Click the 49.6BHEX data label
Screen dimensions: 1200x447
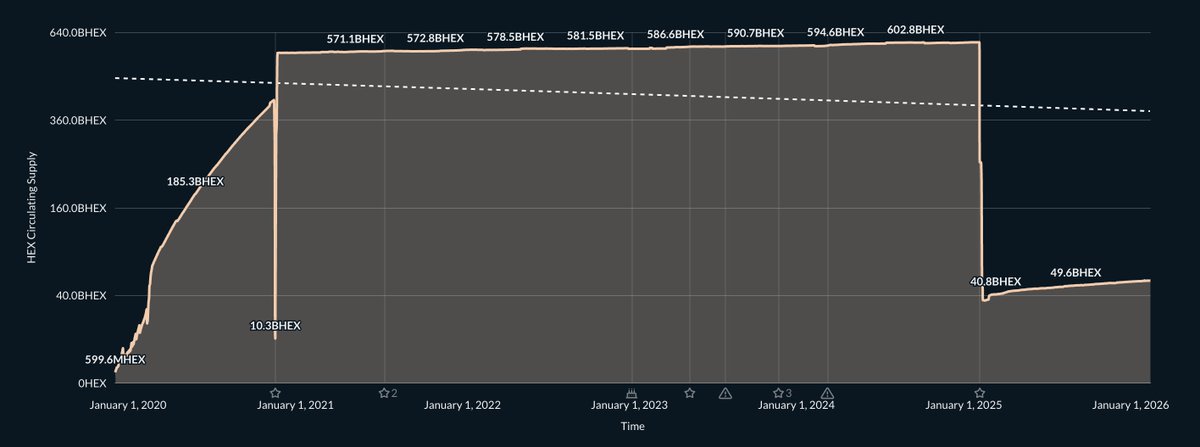1075,273
